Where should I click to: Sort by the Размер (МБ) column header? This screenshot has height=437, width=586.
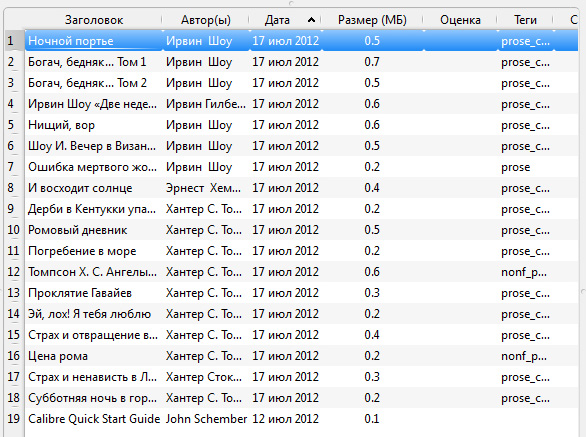pos(372,20)
